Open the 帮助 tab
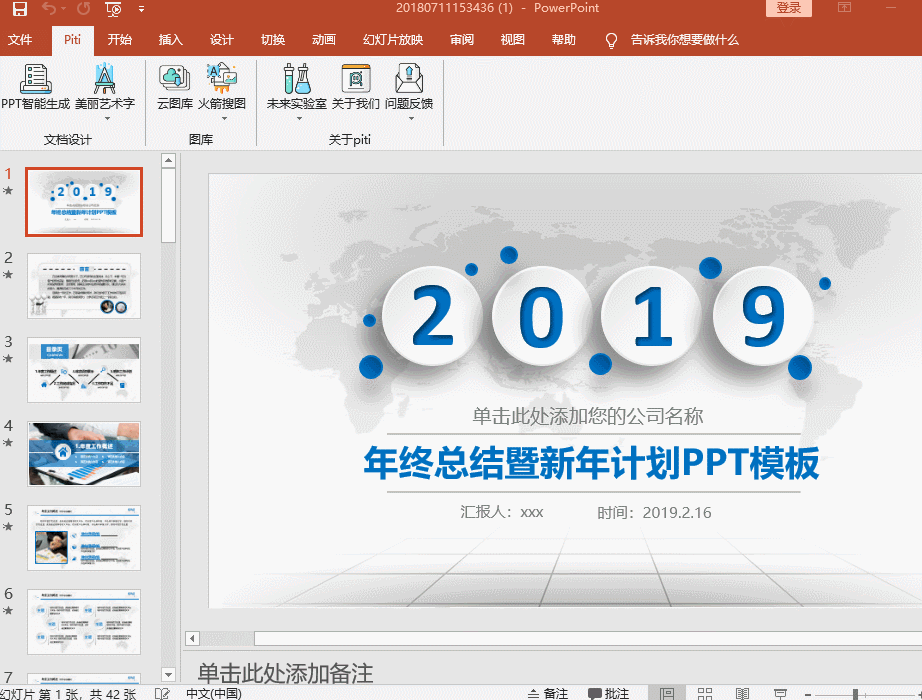 [x=563, y=40]
